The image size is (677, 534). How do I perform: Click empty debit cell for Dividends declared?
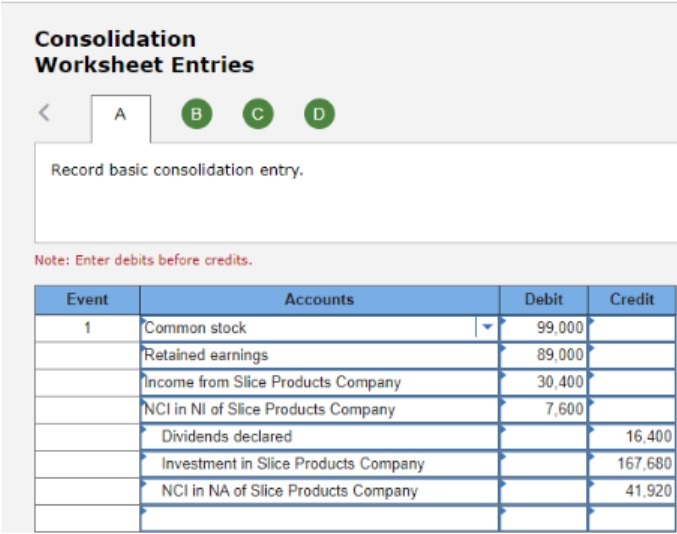click(544, 437)
